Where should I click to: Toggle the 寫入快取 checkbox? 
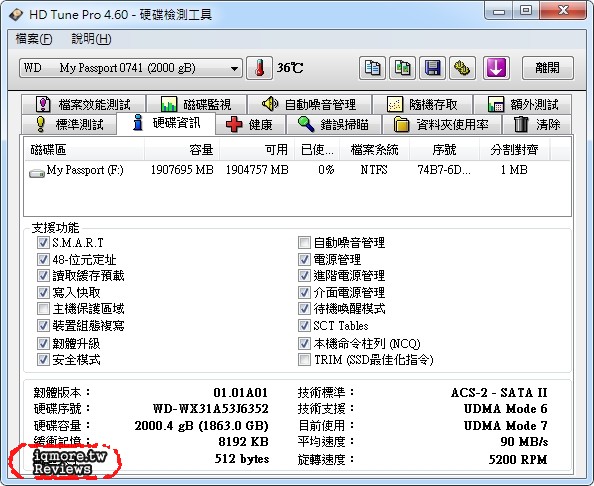pos(43,292)
